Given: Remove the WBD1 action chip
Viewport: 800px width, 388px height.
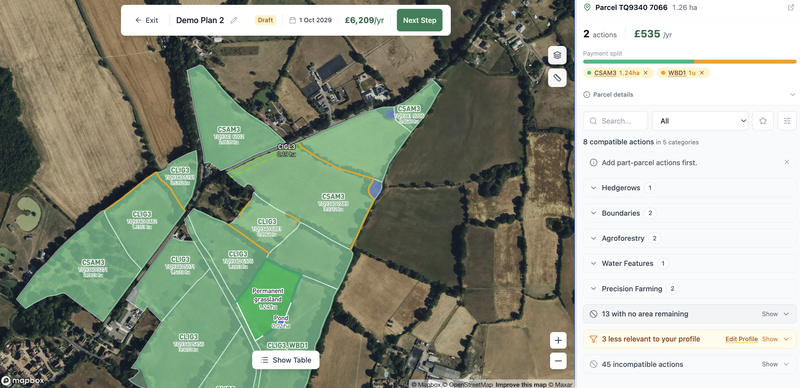Looking at the screenshot, I should [702, 73].
